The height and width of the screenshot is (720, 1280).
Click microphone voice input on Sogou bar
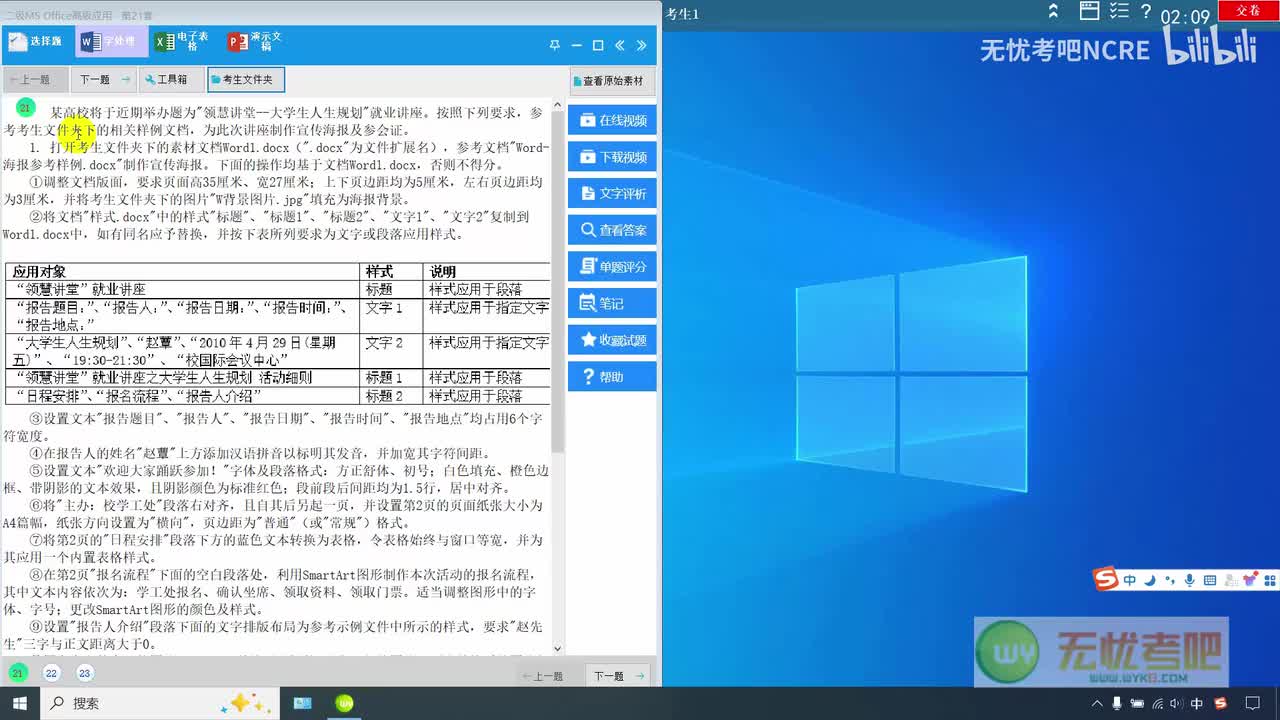point(1189,580)
